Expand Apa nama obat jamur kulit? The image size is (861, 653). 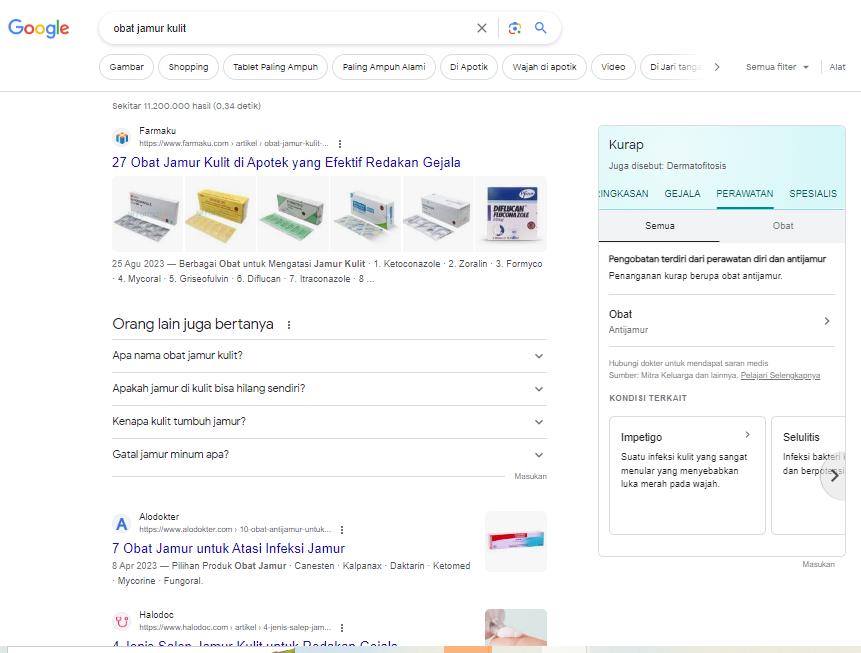[329, 356]
